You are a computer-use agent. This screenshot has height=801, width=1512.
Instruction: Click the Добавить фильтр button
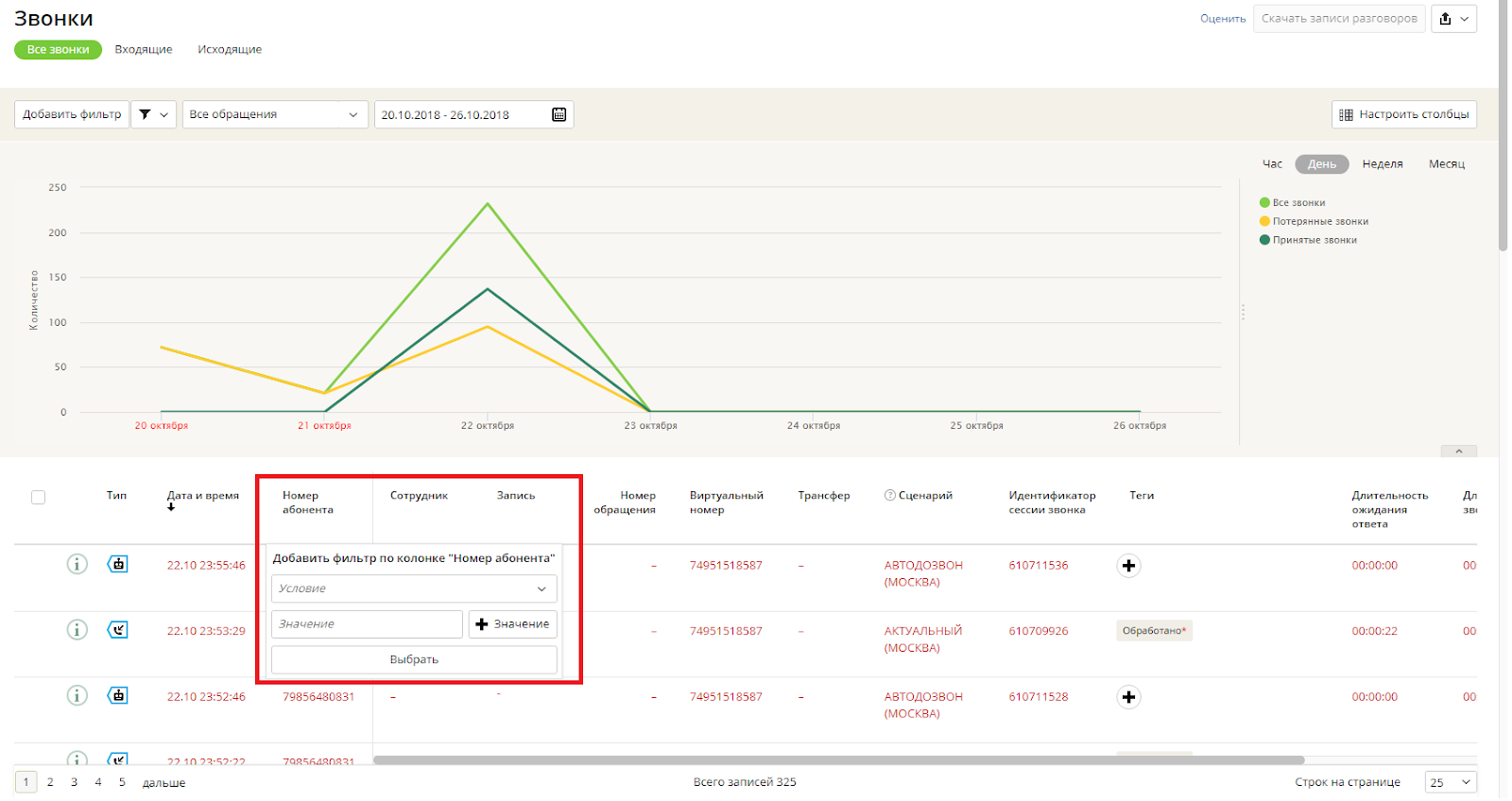click(x=72, y=114)
